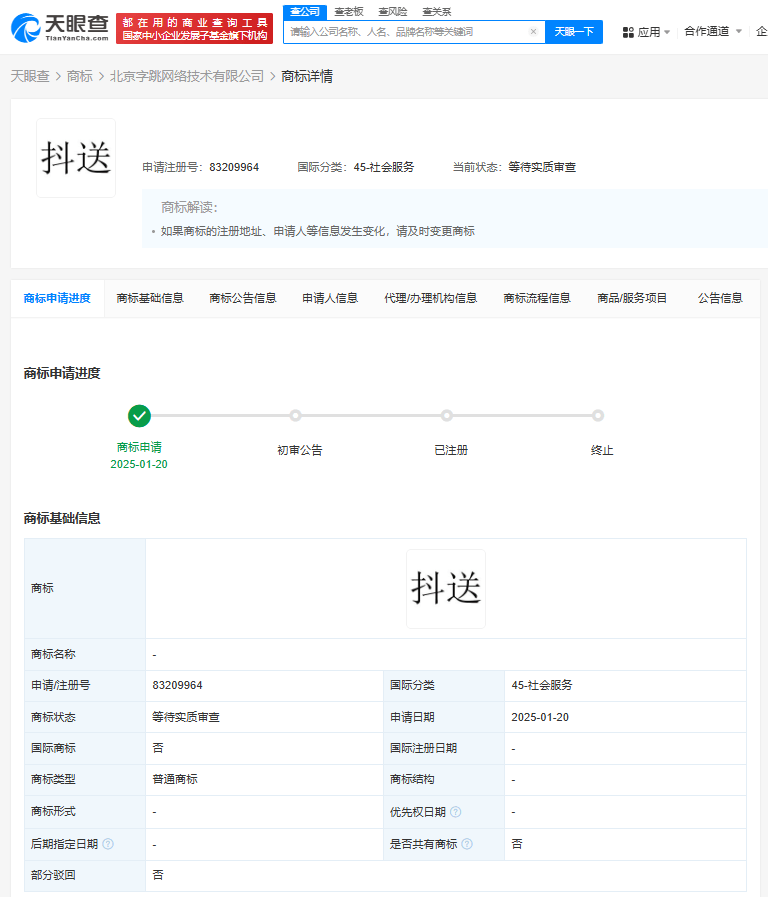Image resolution: width=768 pixels, height=897 pixels.
Task: Click the 终止 progress step marker
Action: (598, 416)
